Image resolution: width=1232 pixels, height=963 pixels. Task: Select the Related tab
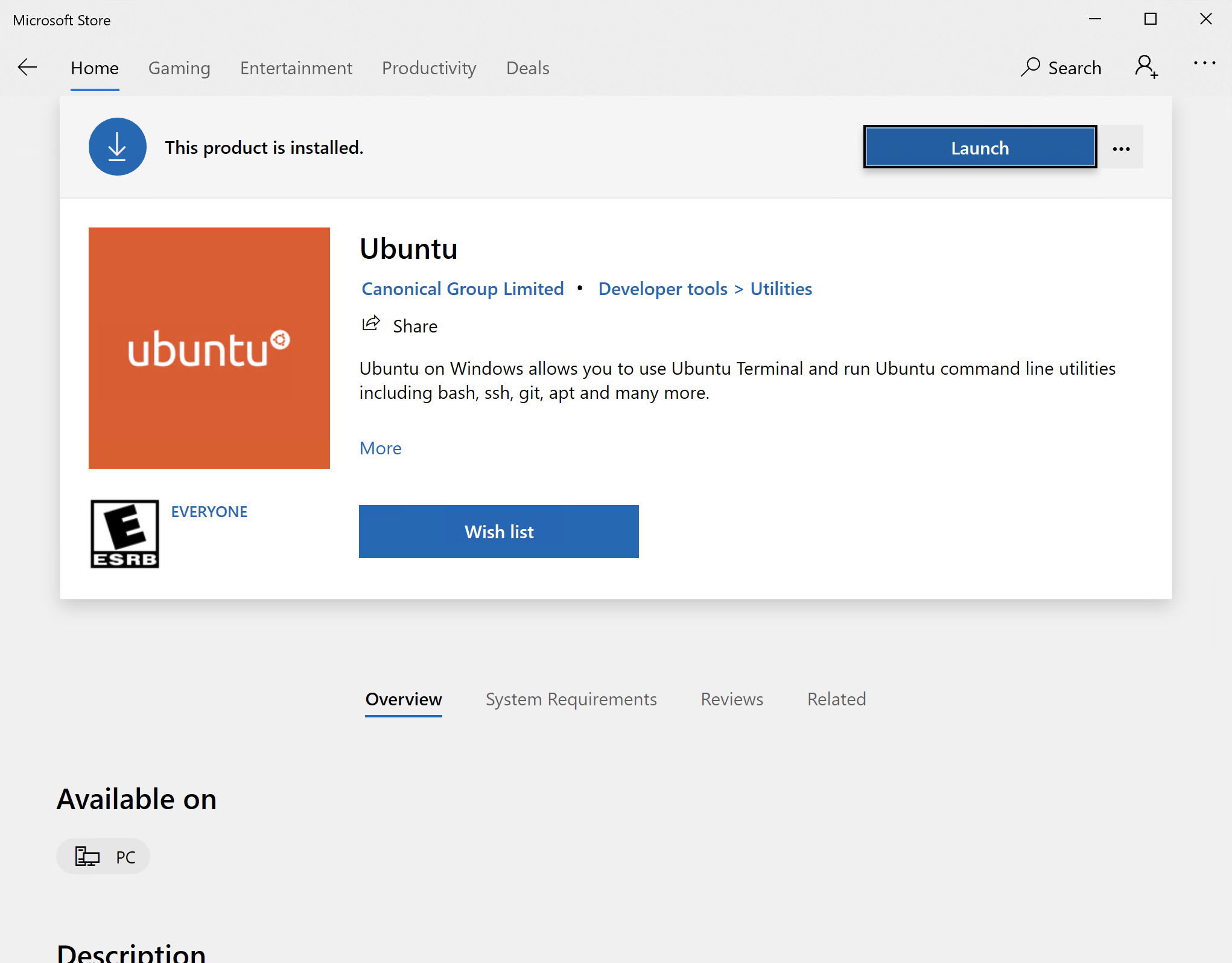pos(837,699)
